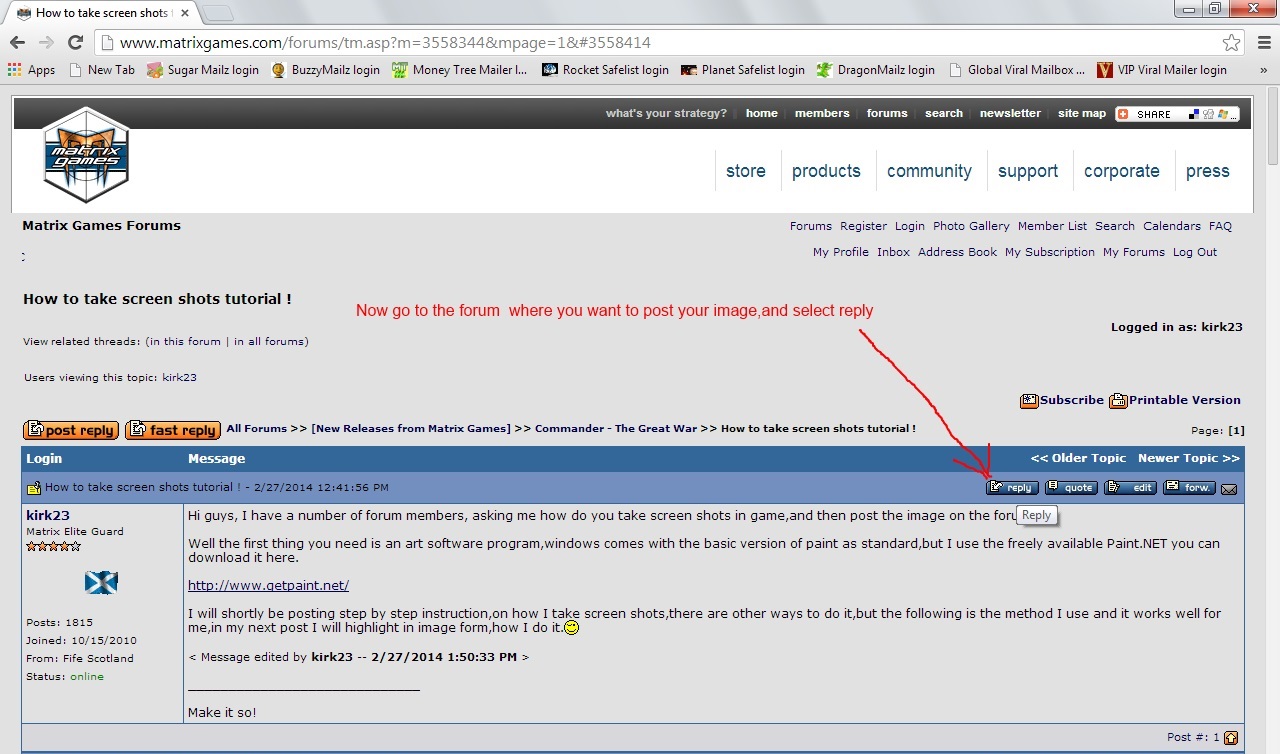Screen dimensions: 1280x754
Task: Click the browser back arrow
Action: click(x=17, y=42)
